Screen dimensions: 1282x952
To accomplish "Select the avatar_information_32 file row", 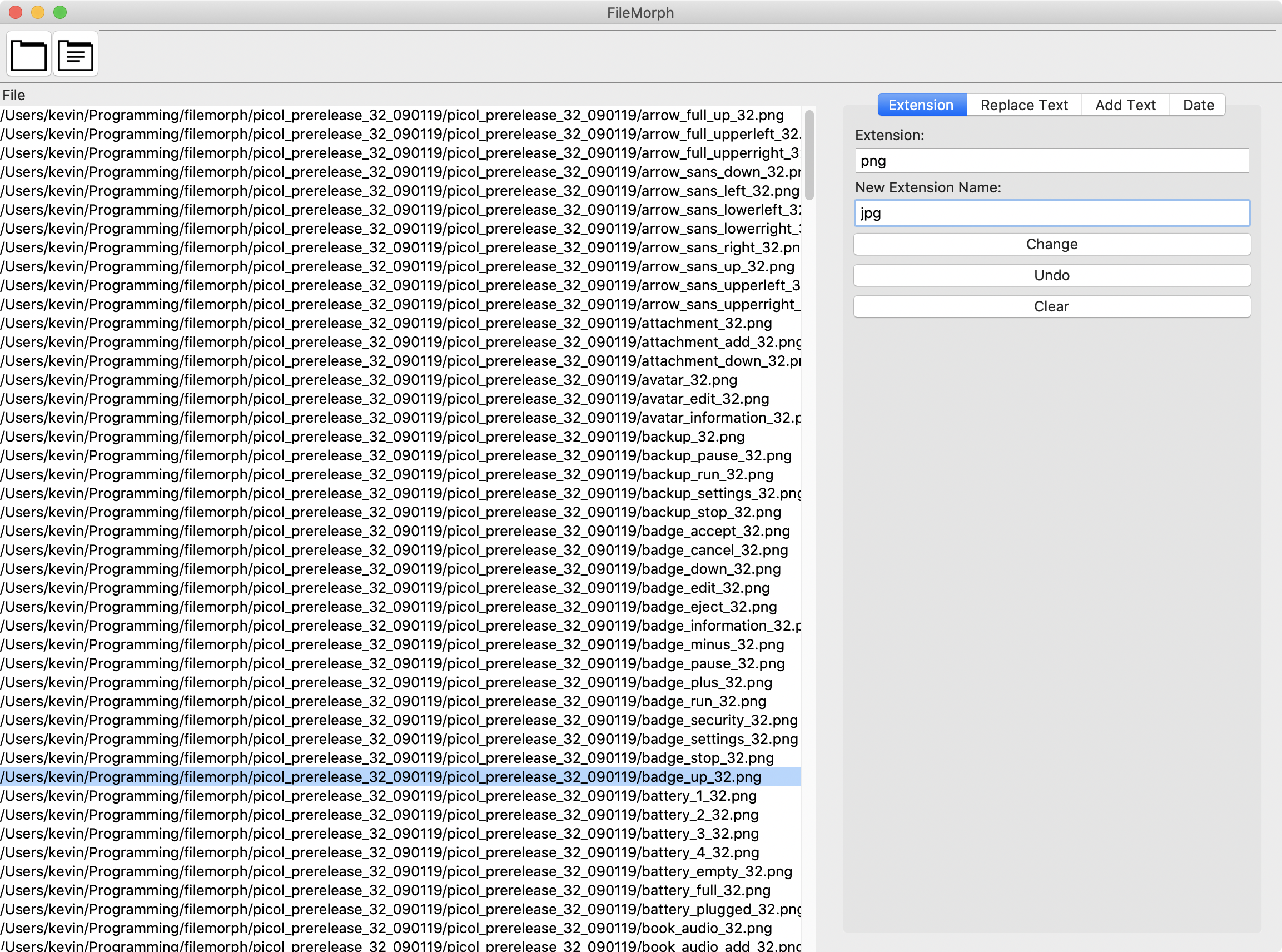I will [400, 418].
